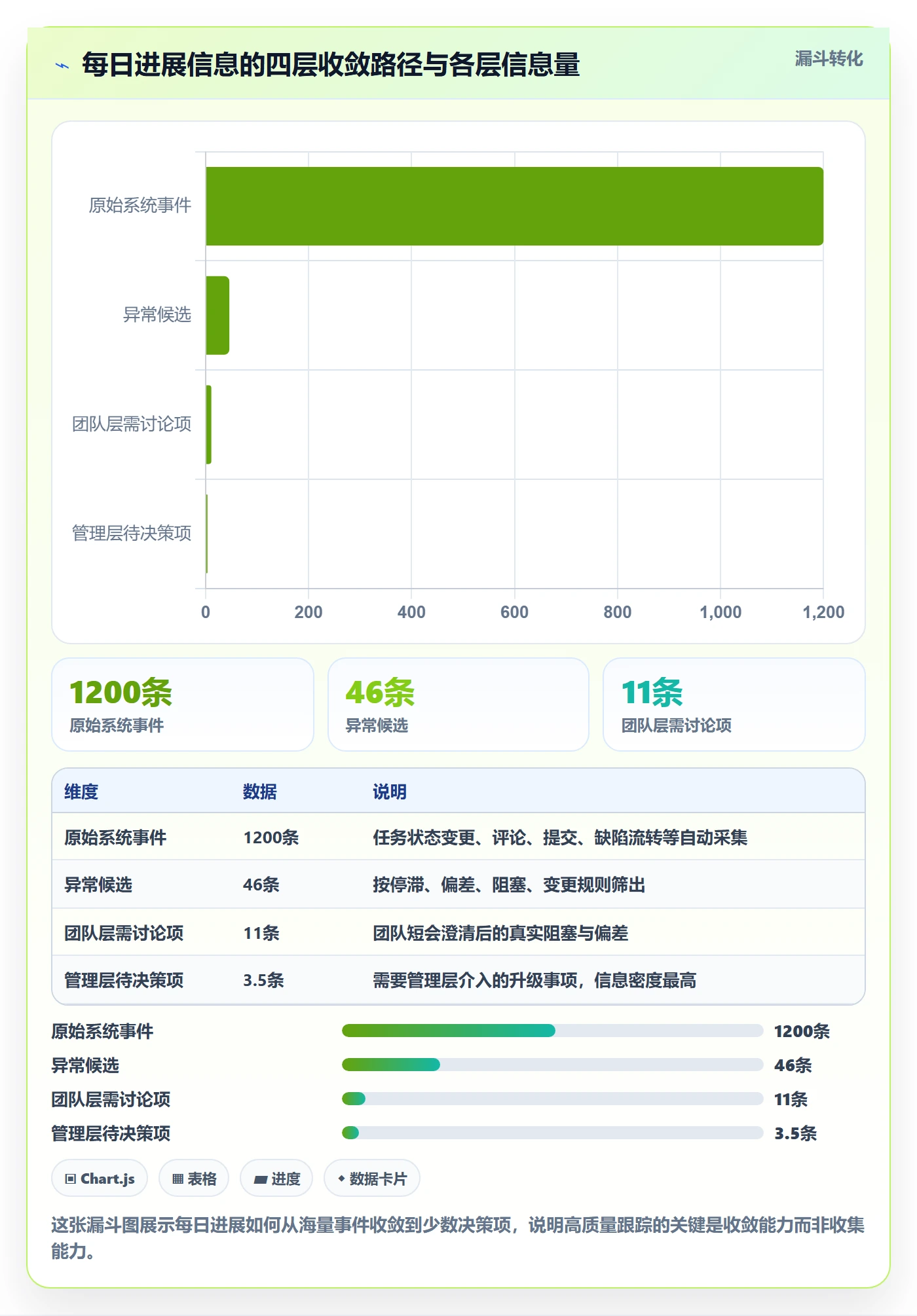Screen dimensions: 917x1316
Task: Click the 管理层待决策项 label on the chart axis
Action: (x=132, y=534)
